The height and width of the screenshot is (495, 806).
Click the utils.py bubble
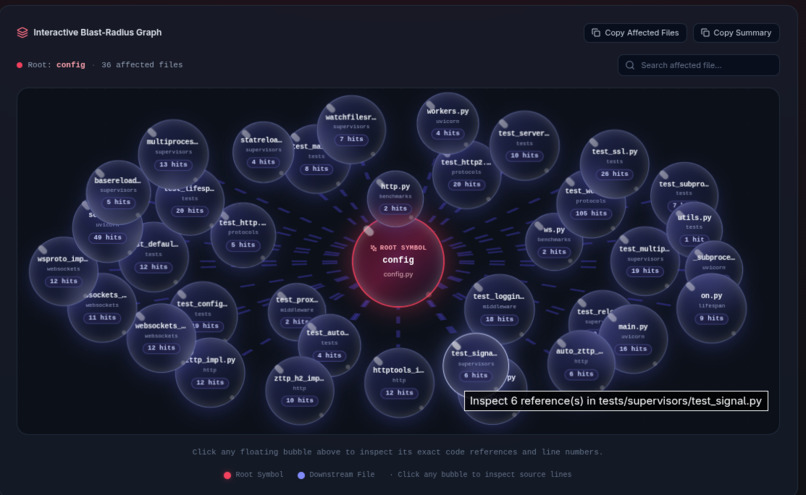point(694,229)
